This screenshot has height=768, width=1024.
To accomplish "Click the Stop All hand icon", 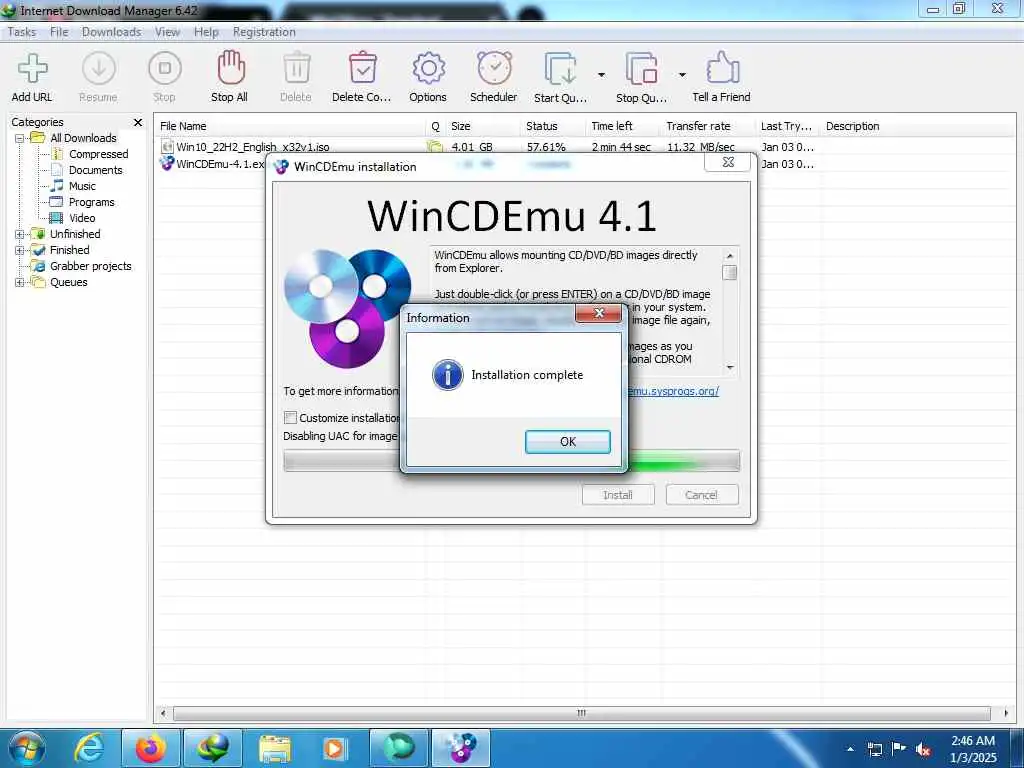I will pyautogui.click(x=231, y=68).
